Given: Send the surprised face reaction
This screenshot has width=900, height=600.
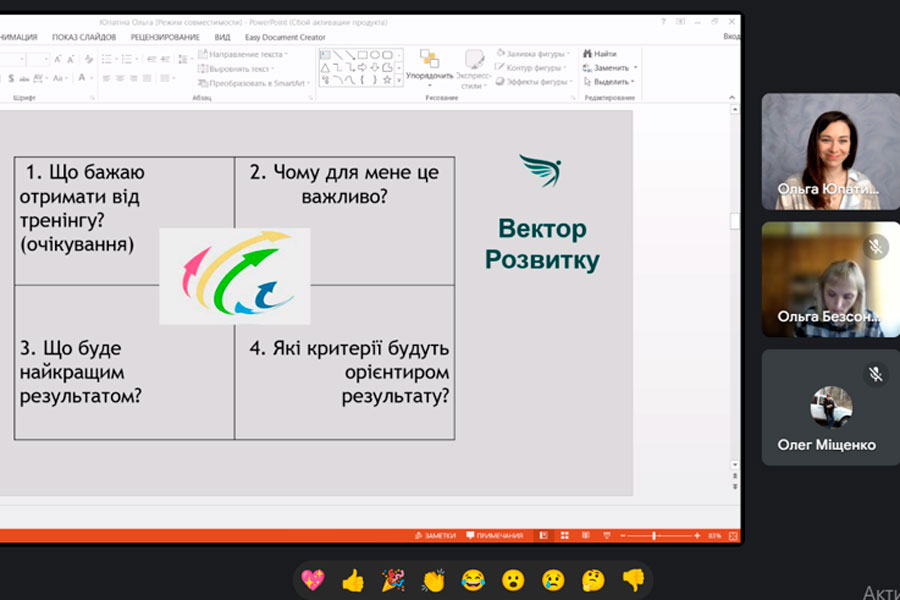Looking at the screenshot, I should 513,580.
